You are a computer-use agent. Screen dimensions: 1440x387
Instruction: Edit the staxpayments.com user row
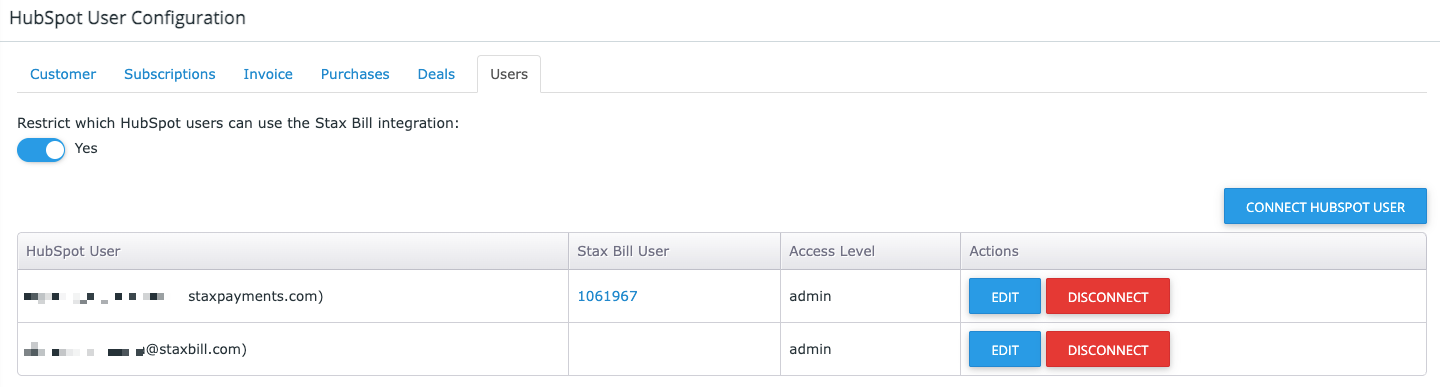click(1004, 296)
